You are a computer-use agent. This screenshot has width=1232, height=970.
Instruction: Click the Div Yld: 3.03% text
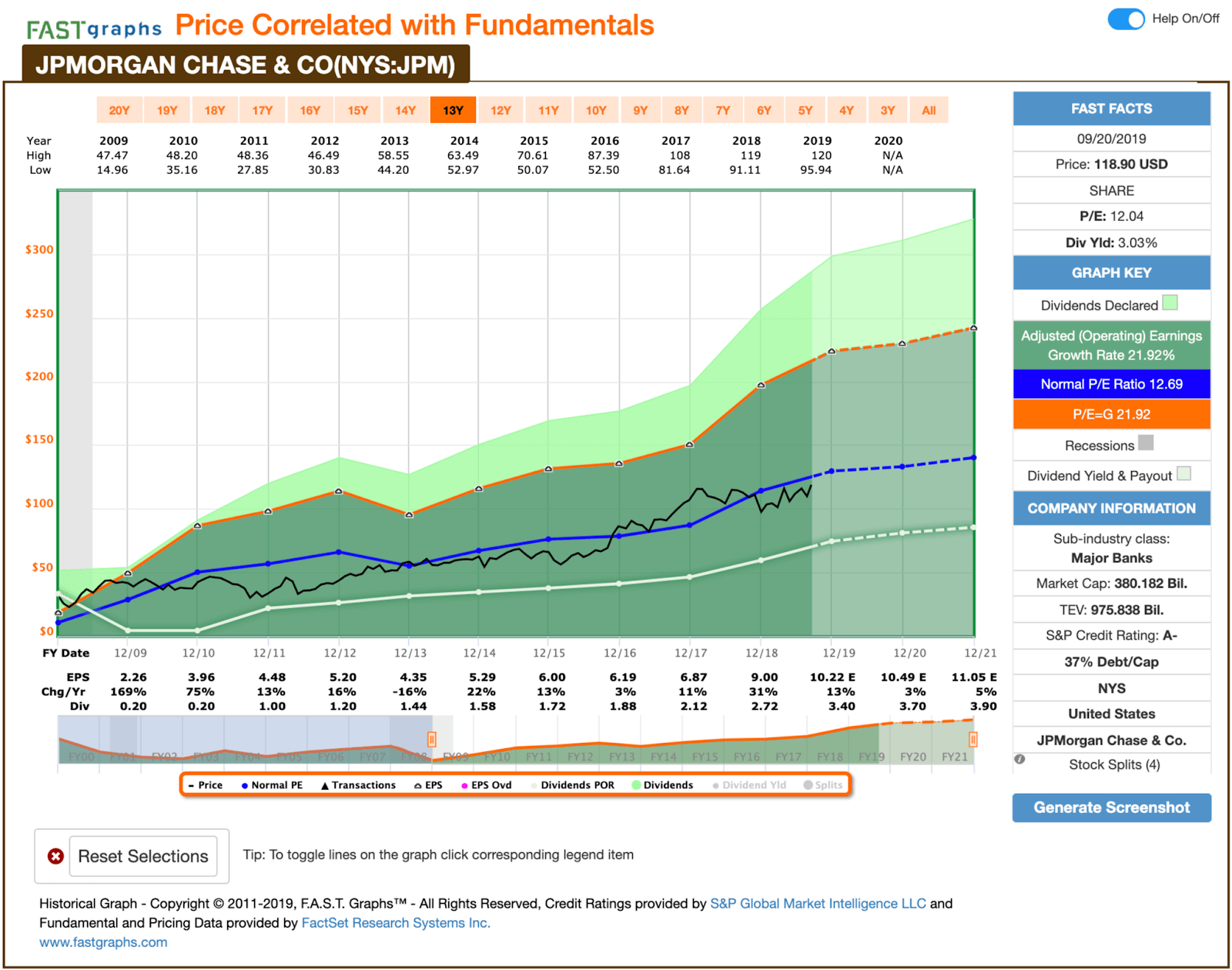1111,242
